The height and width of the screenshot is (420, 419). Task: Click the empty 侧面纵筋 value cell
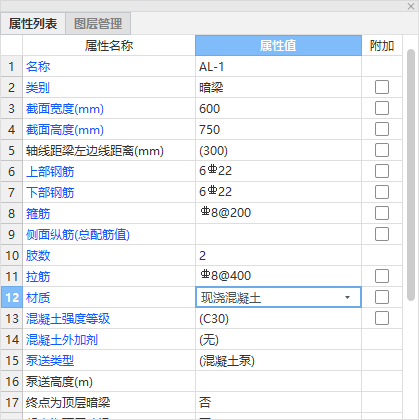278,234
